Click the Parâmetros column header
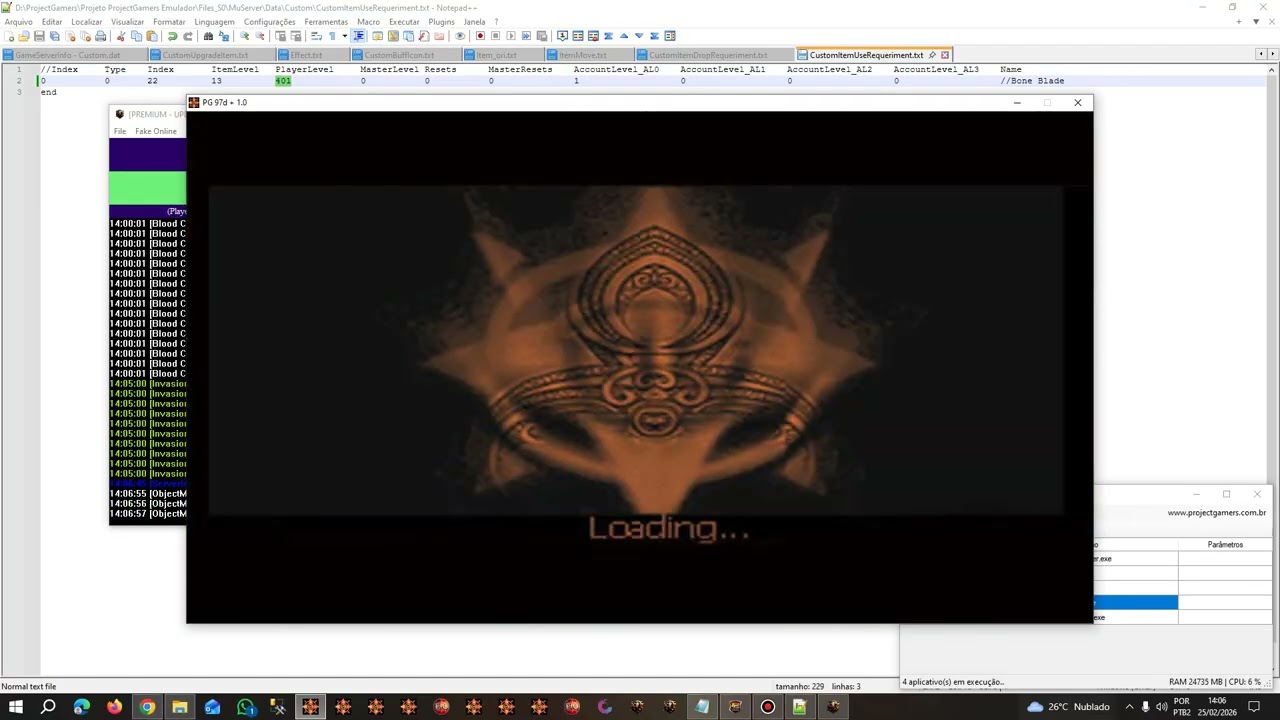This screenshot has width=1280, height=720. coord(1225,545)
